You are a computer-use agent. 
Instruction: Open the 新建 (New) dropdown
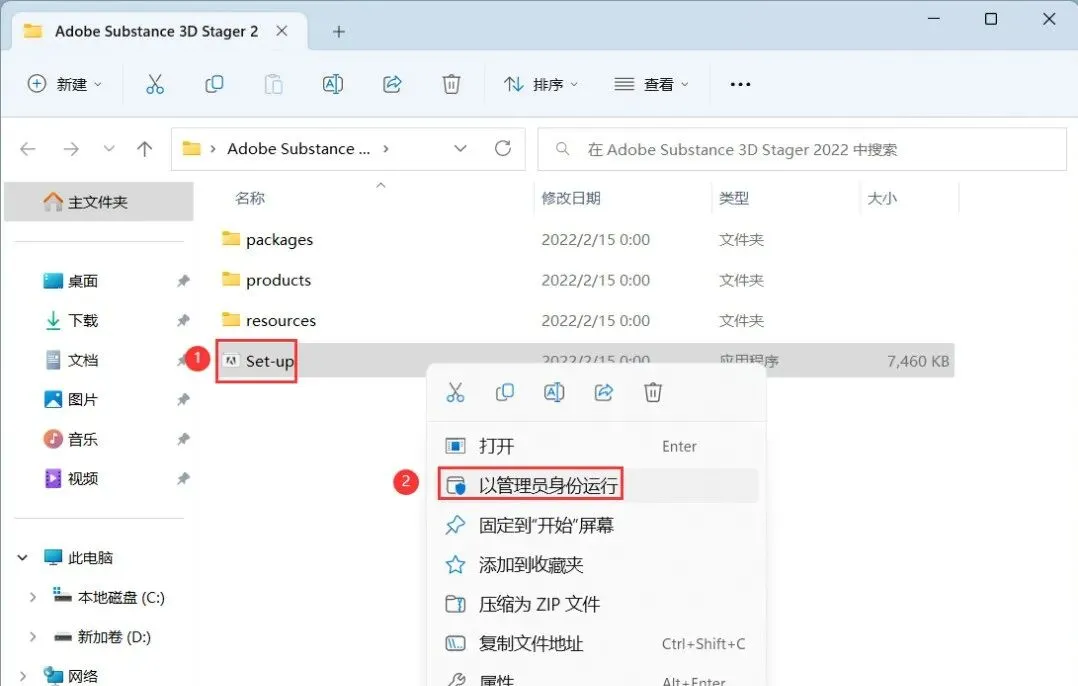pos(65,85)
